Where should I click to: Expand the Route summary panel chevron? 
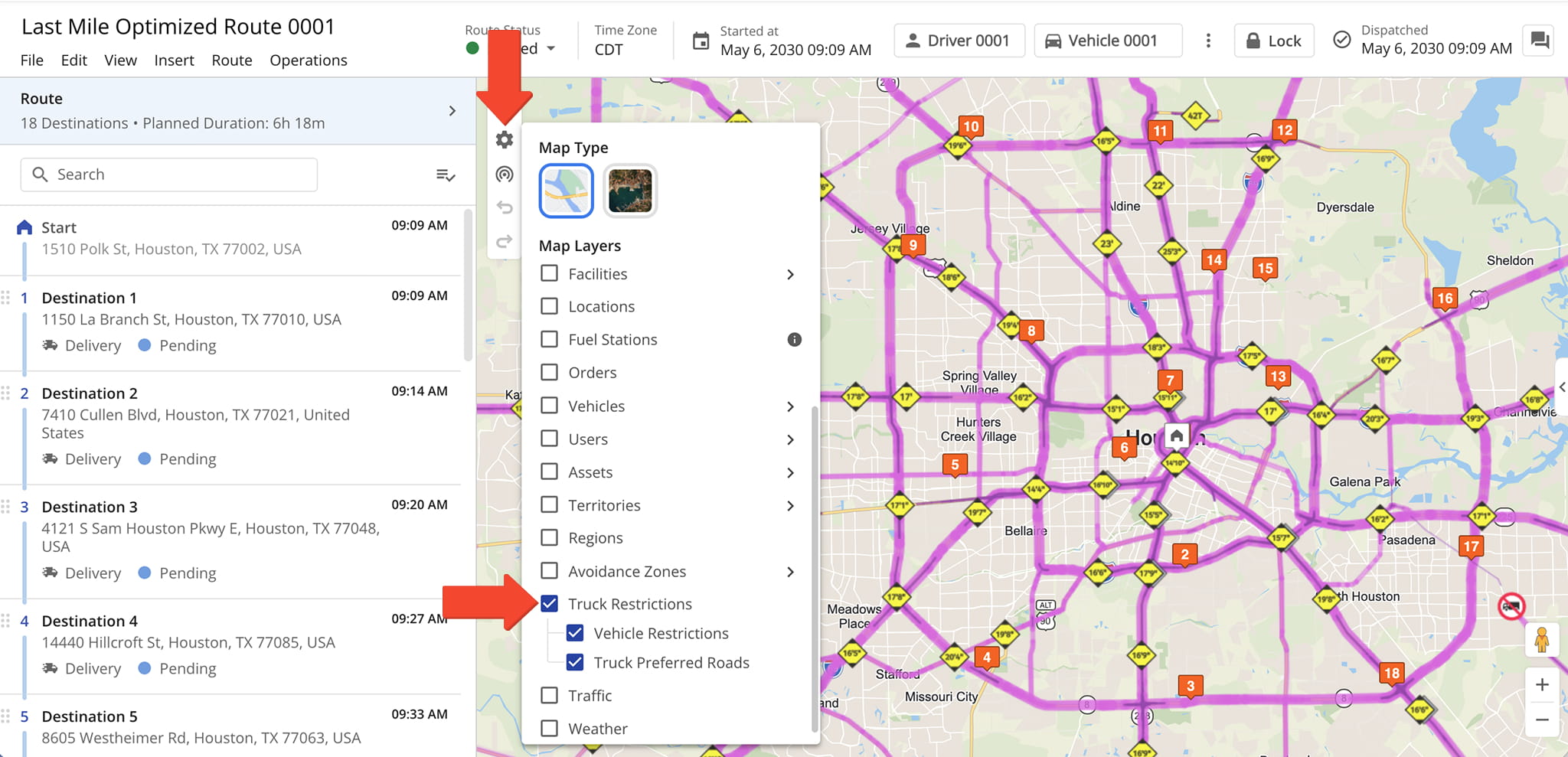click(452, 111)
